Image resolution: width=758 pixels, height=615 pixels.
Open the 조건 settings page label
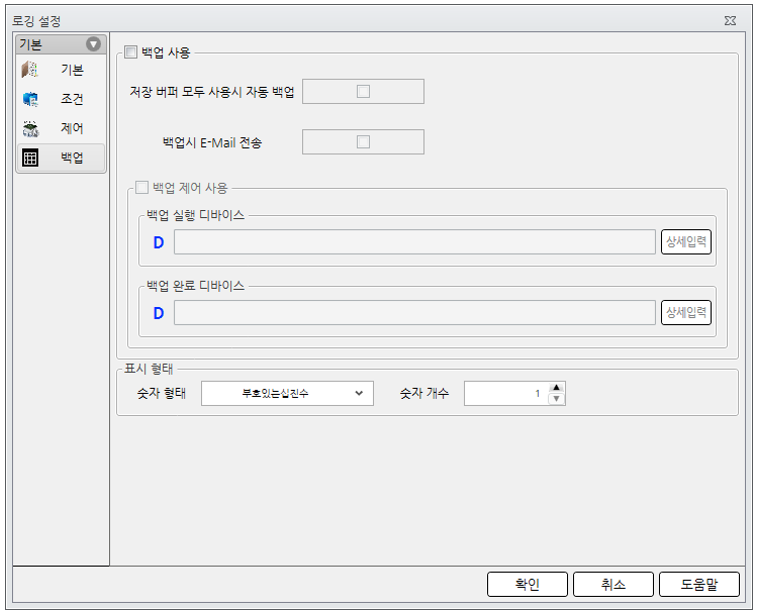coord(72,99)
